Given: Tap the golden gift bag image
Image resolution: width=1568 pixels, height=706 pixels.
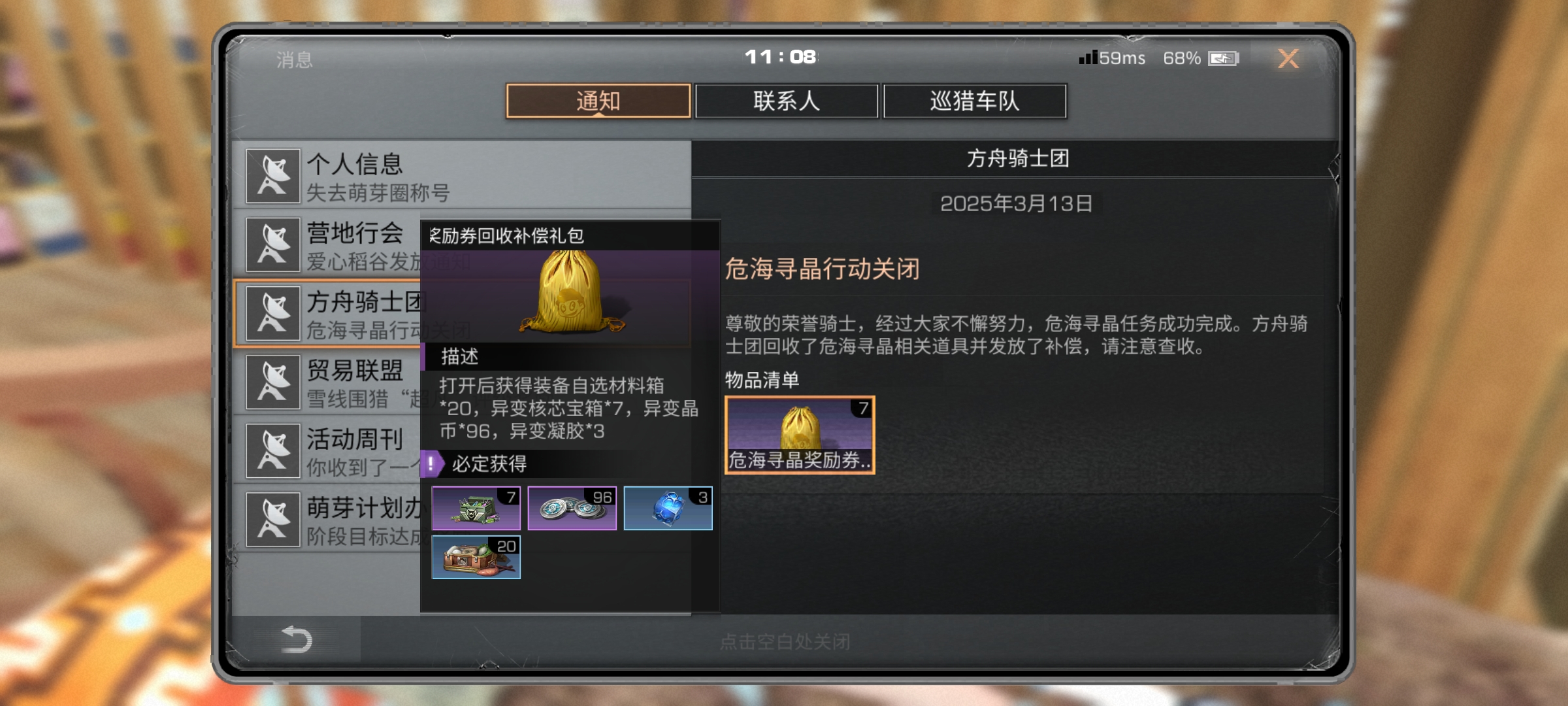Looking at the screenshot, I should pos(570,292).
